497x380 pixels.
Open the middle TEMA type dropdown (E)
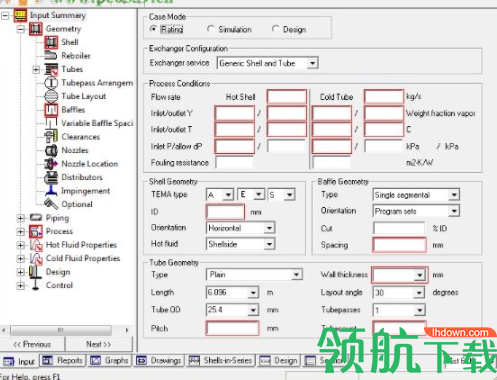(259, 194)
